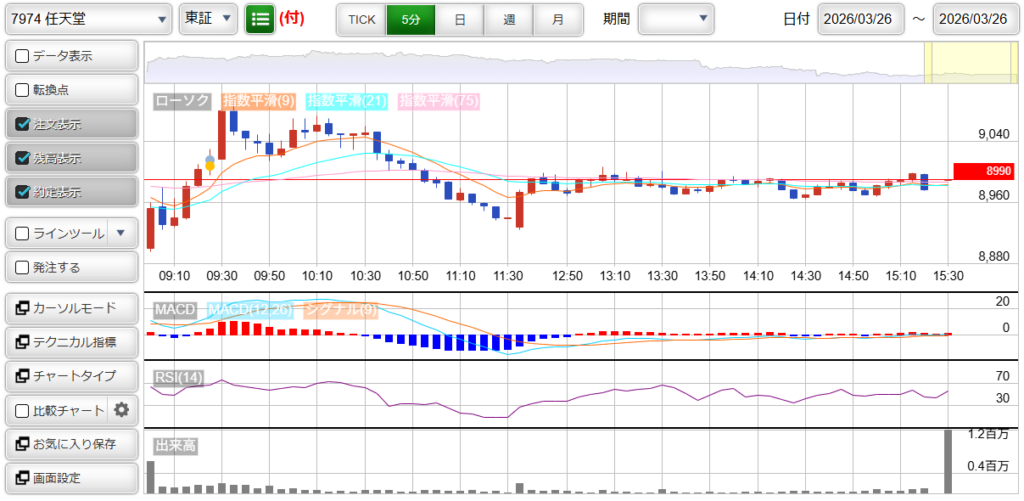Viewport: 1024px width, 501px height.
Task: Click the start date field 2026/03/26
Action: pyautogui.click(x=860, y=19)
